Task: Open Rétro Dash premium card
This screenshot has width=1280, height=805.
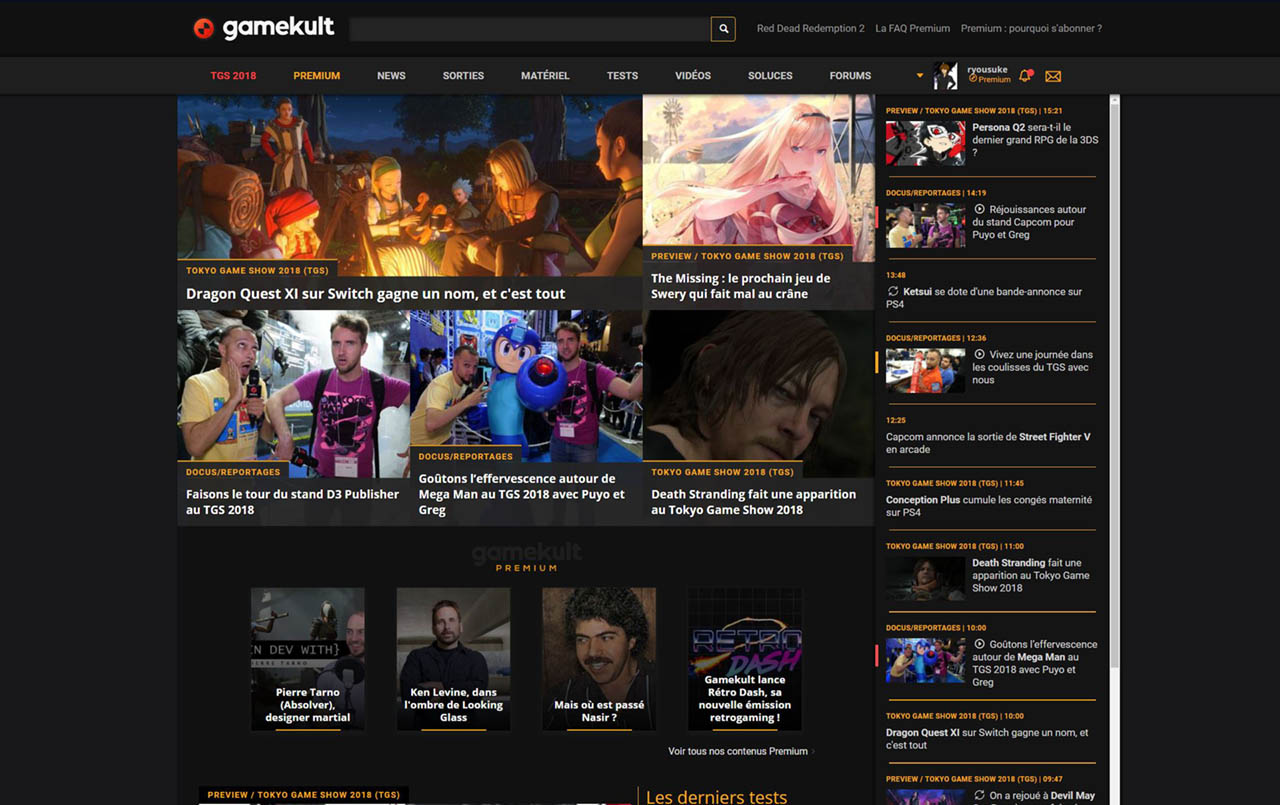Action: pos(744,659)
